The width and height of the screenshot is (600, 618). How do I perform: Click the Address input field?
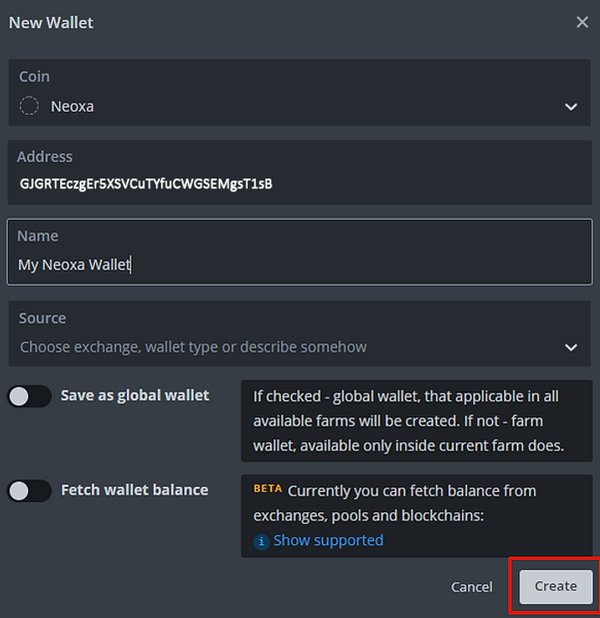coord(300,173)
